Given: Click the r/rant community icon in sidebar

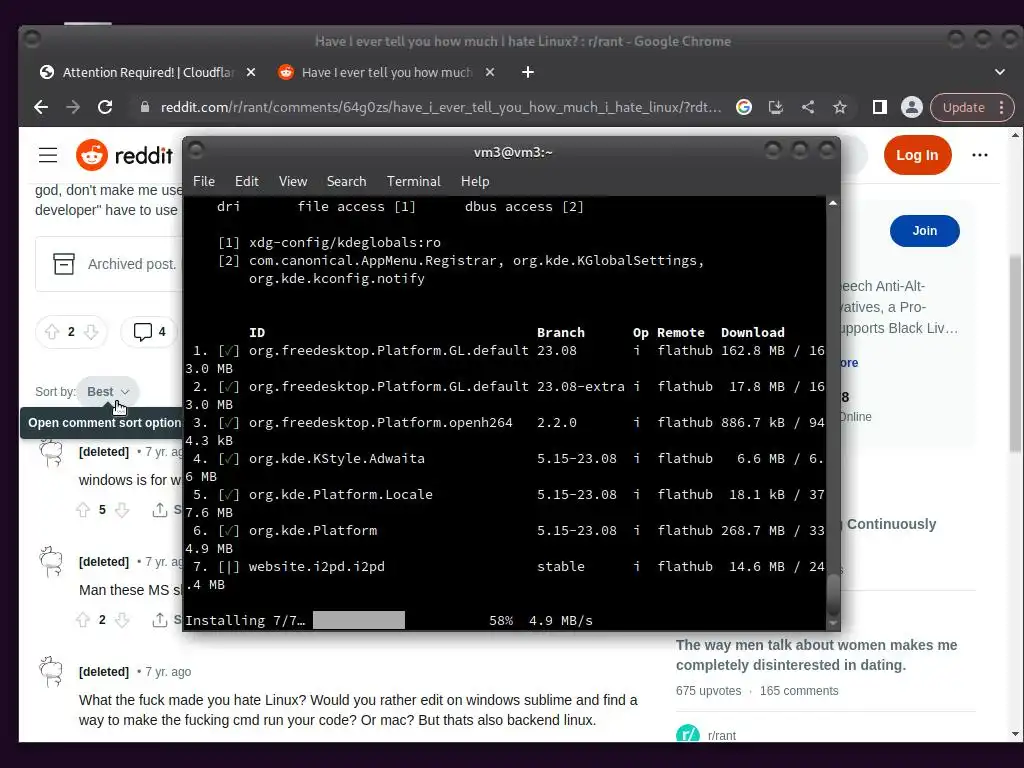Looking at the screenshot, I should pyautogui.click(x=688, y=734).
